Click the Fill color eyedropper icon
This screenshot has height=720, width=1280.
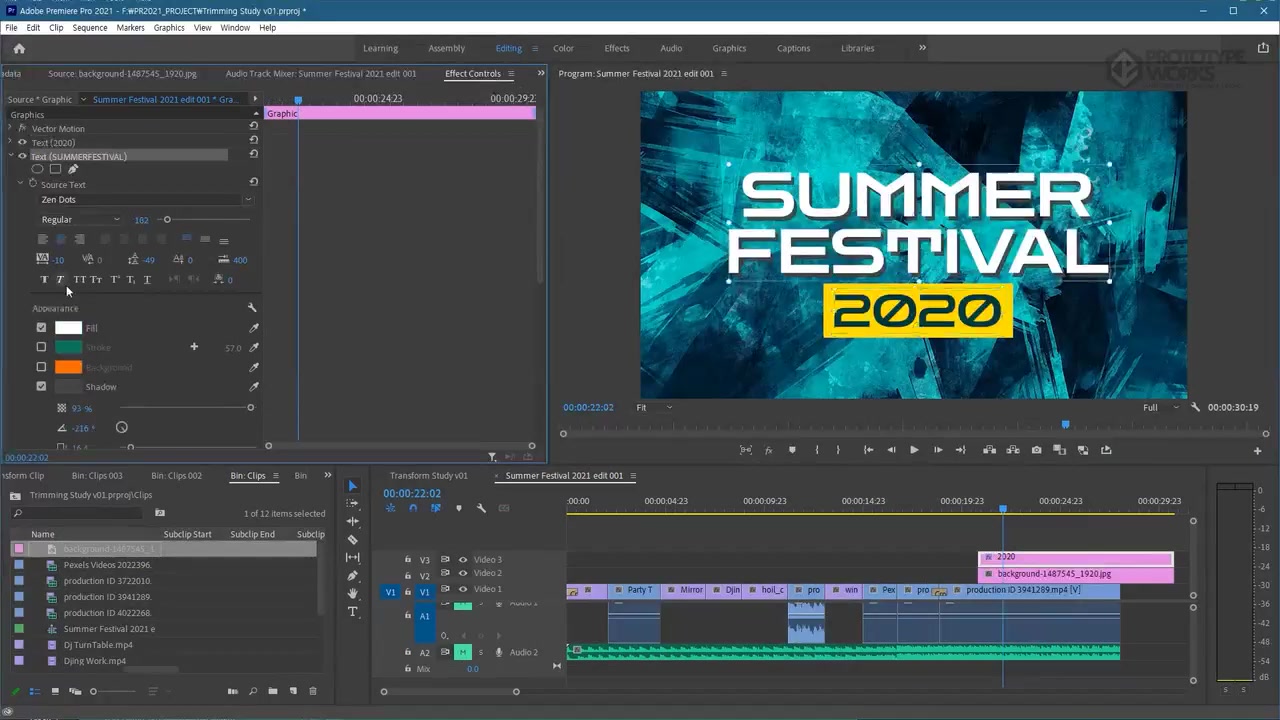pyautogui.click(x=254, y=328)
